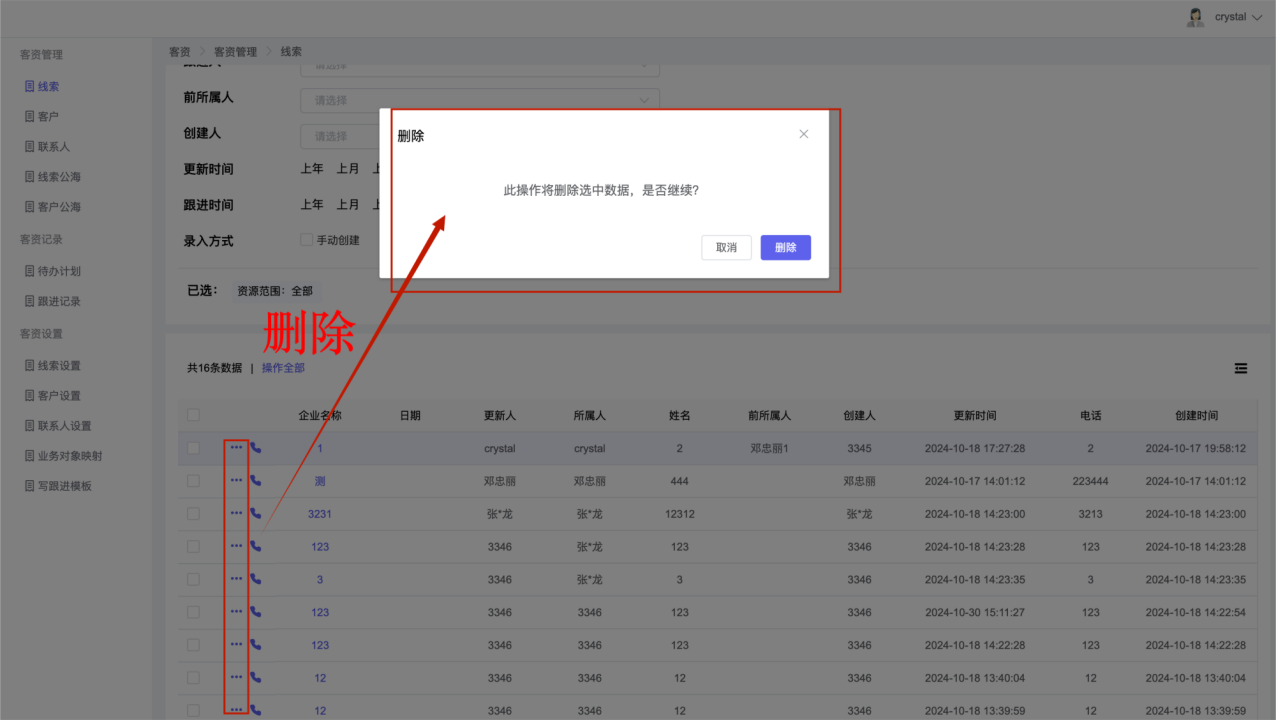Open 业务对象映射 in sidebar

[x=70, y=456]
